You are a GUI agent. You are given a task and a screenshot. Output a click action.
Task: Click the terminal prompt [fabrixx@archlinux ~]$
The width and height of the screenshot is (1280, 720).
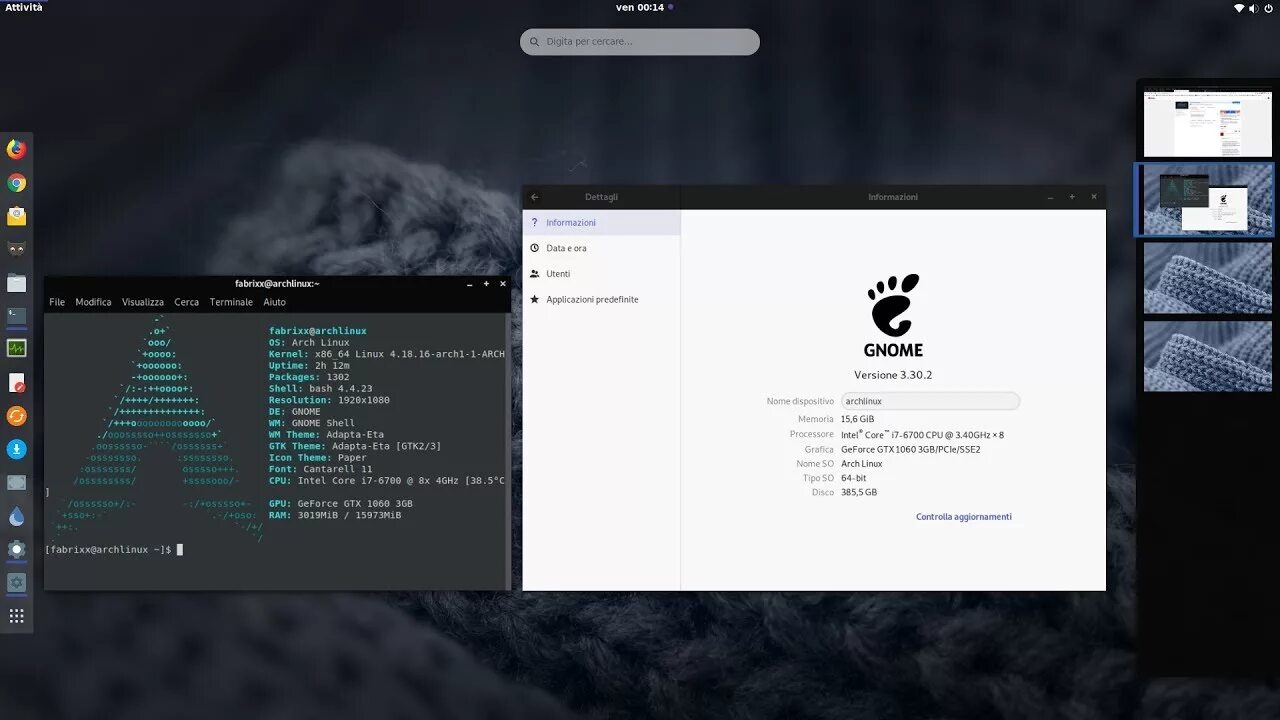[108, 550]
